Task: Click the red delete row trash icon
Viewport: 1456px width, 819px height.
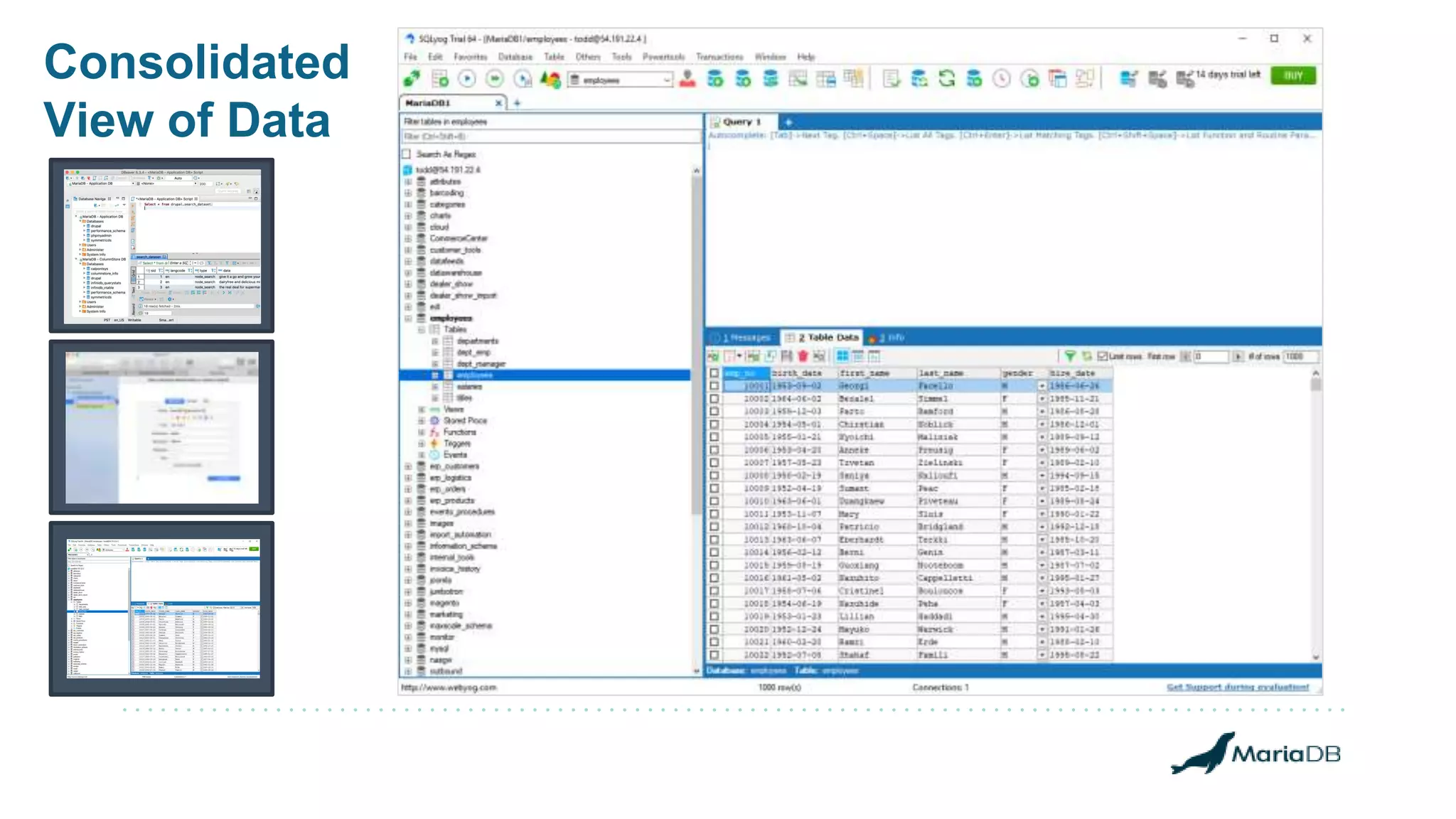Action: coord(803,355)
